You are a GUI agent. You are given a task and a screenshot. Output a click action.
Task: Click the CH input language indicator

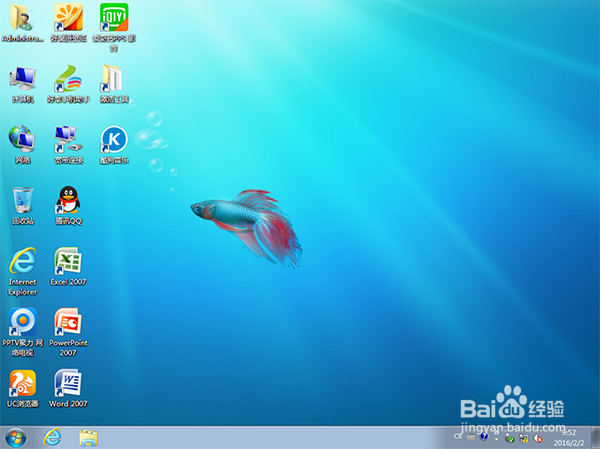click(458, 436)
